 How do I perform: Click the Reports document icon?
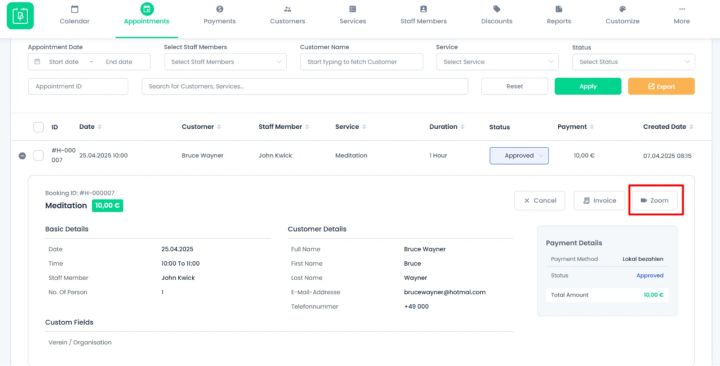(559, 9)
